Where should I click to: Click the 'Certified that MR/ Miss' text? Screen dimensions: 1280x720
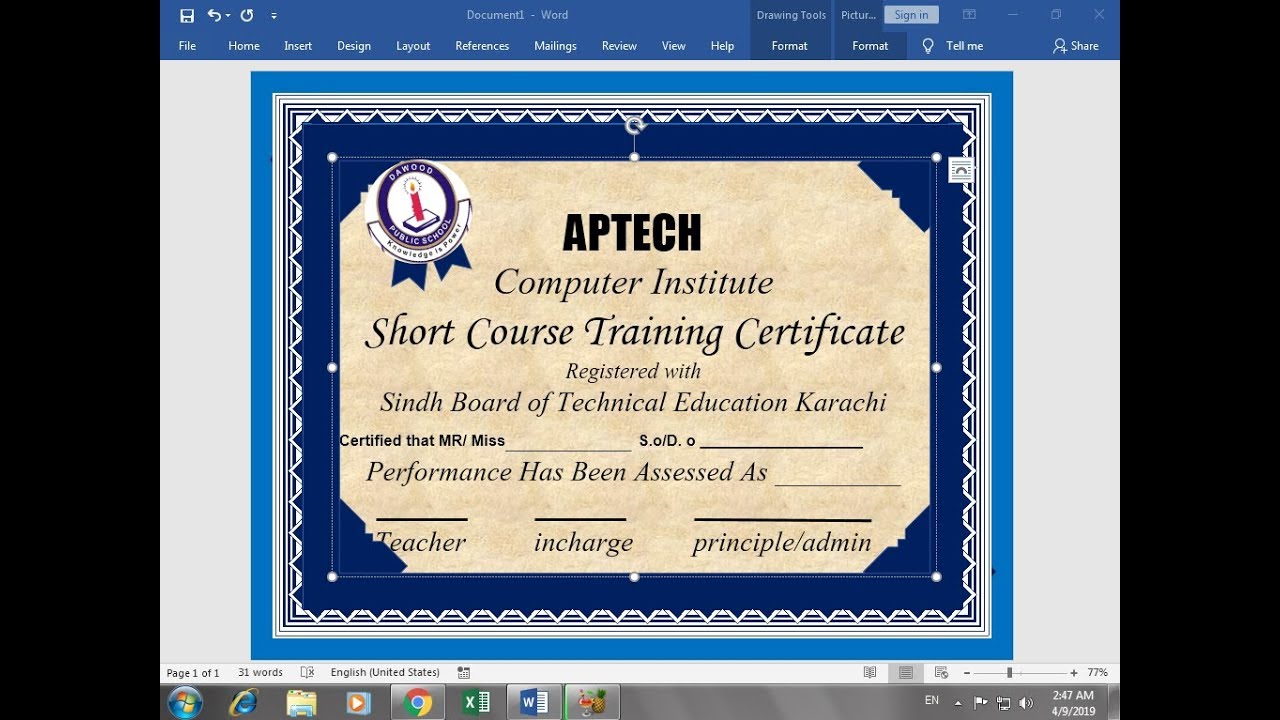tap(422, 441)
